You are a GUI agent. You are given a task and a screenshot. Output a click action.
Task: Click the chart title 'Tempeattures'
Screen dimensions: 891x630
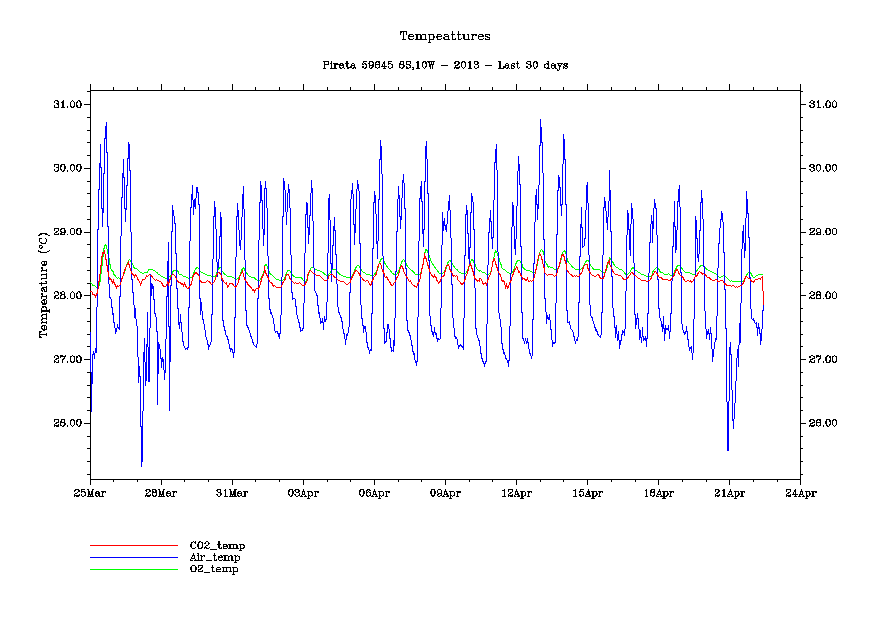click(445, 36)
